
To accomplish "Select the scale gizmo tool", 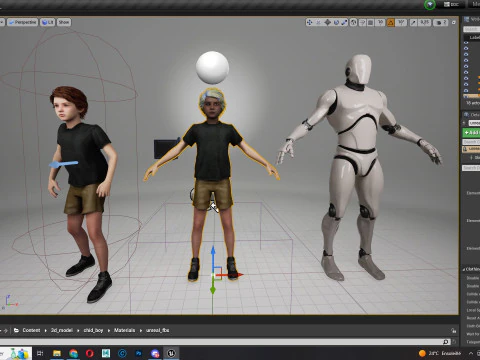I will 344,22.
